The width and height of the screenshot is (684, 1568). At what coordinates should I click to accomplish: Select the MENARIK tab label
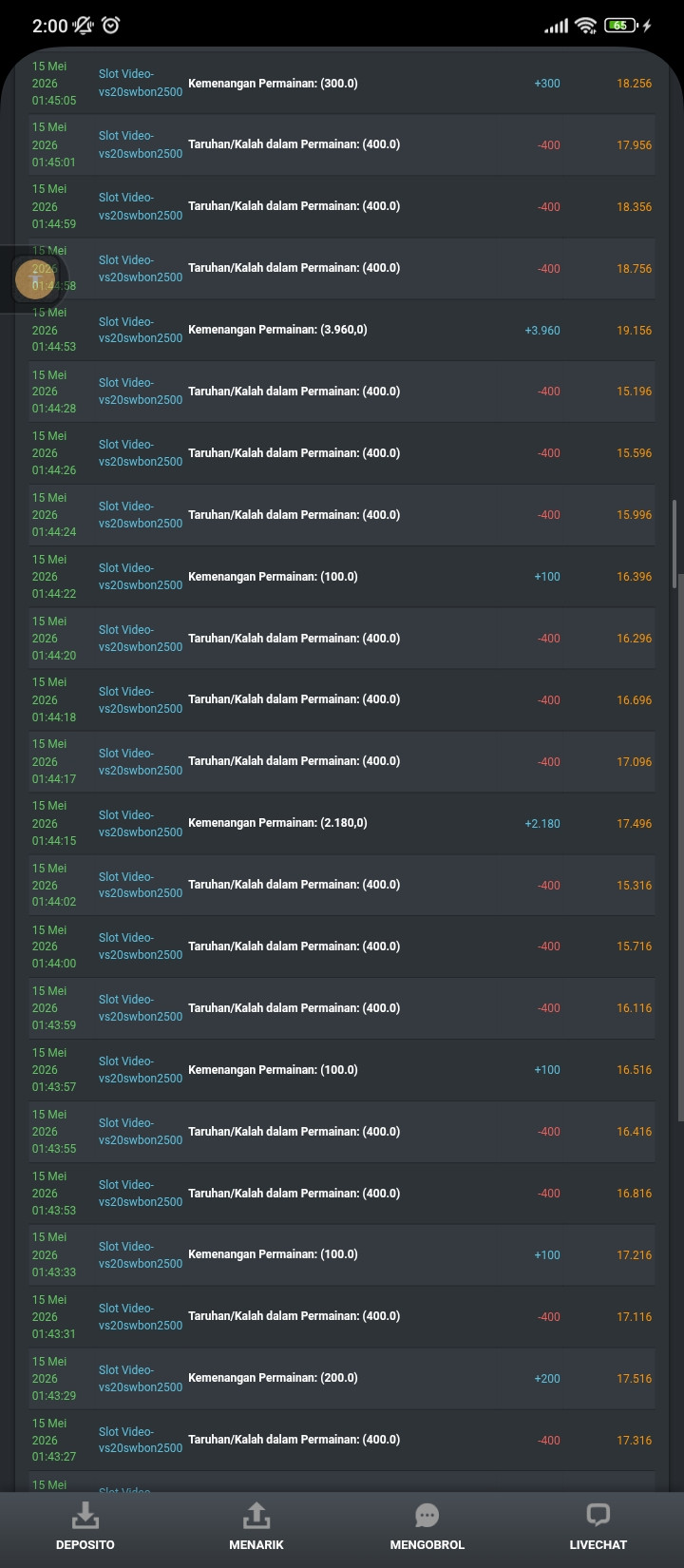(x=256, y=1544)
